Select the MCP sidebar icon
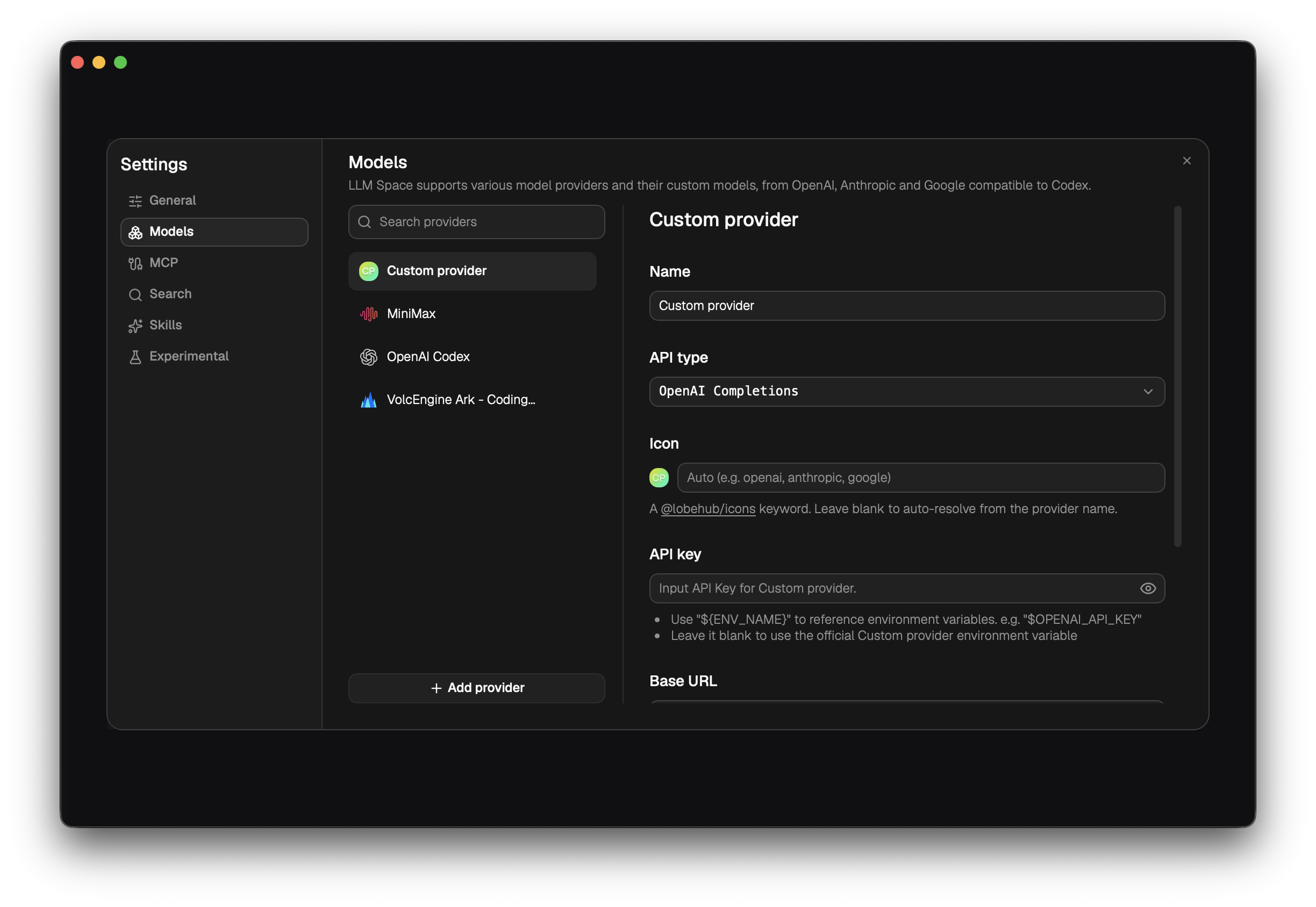 [135, 263]
